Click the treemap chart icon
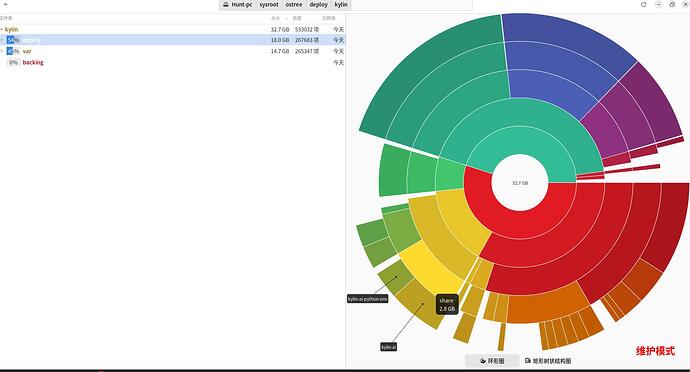 coord(528,361)
